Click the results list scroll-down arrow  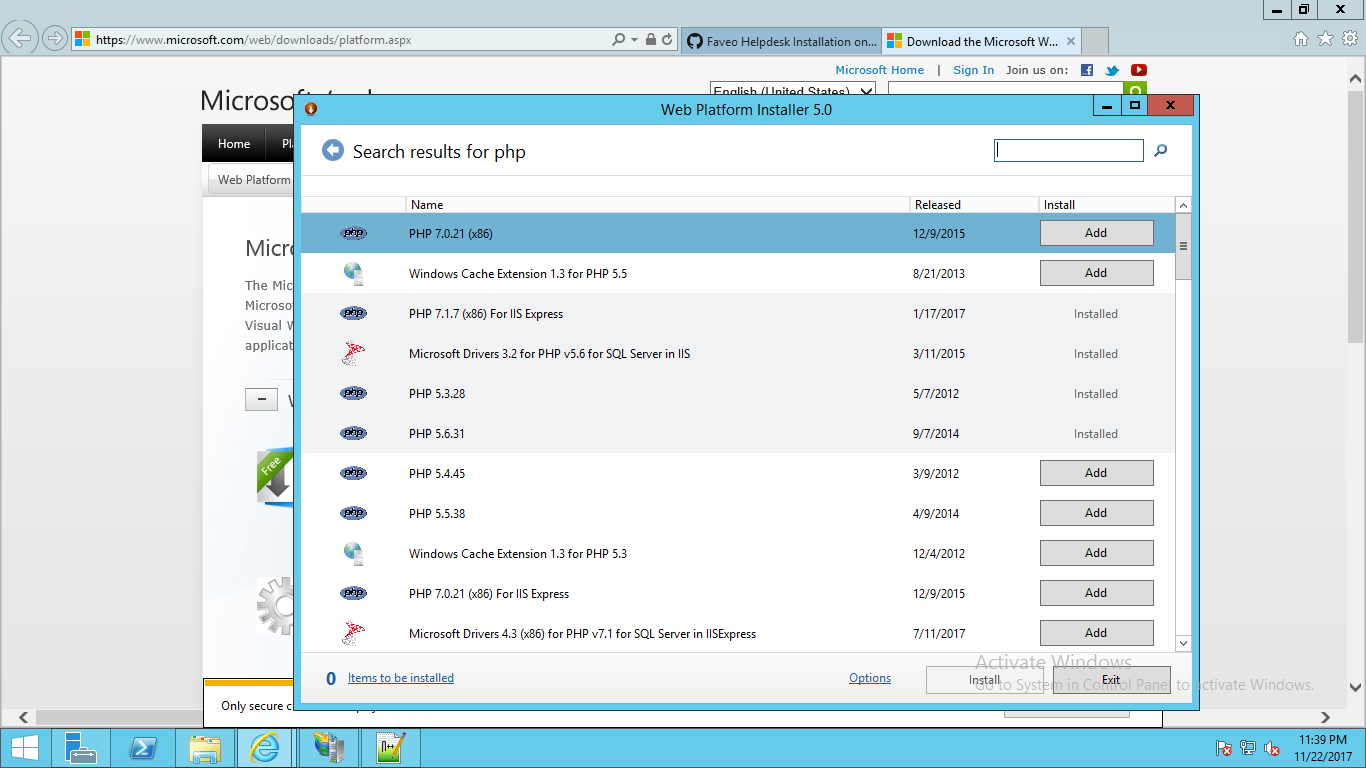click(1184, 643)
